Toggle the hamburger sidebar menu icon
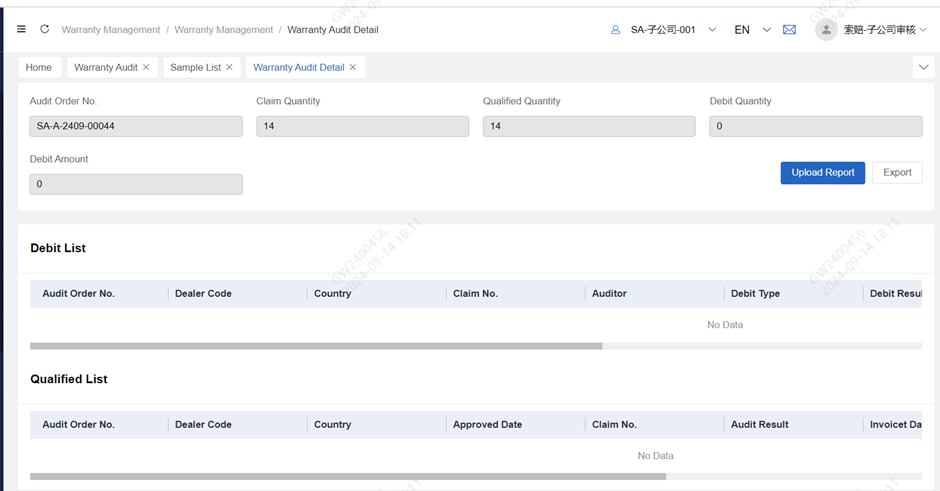This screenshot has width=940, height=491. pyautogui.click(x=22, y=29)
